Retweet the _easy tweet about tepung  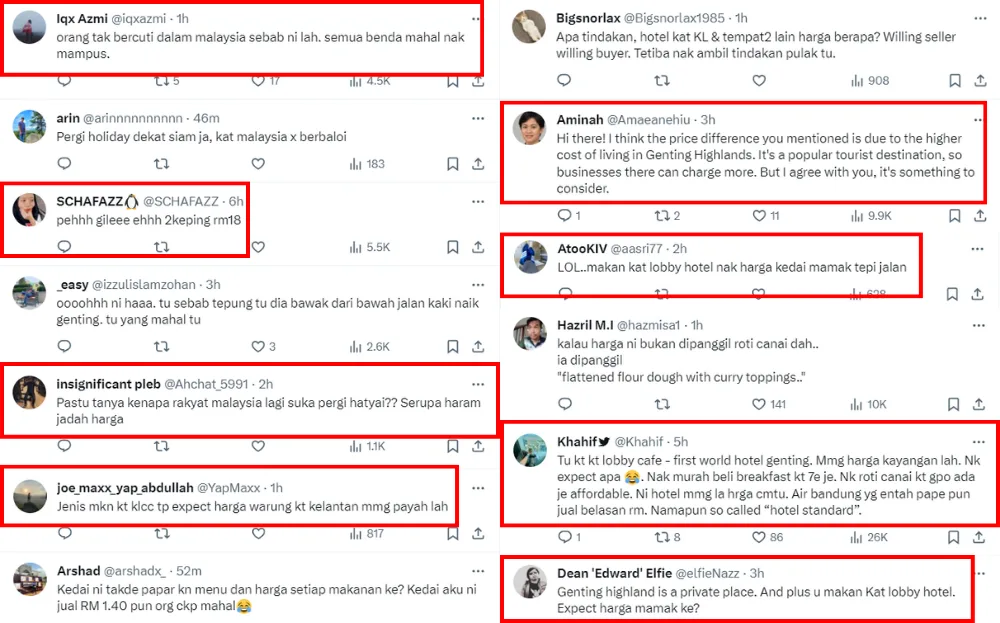(161, 347)
